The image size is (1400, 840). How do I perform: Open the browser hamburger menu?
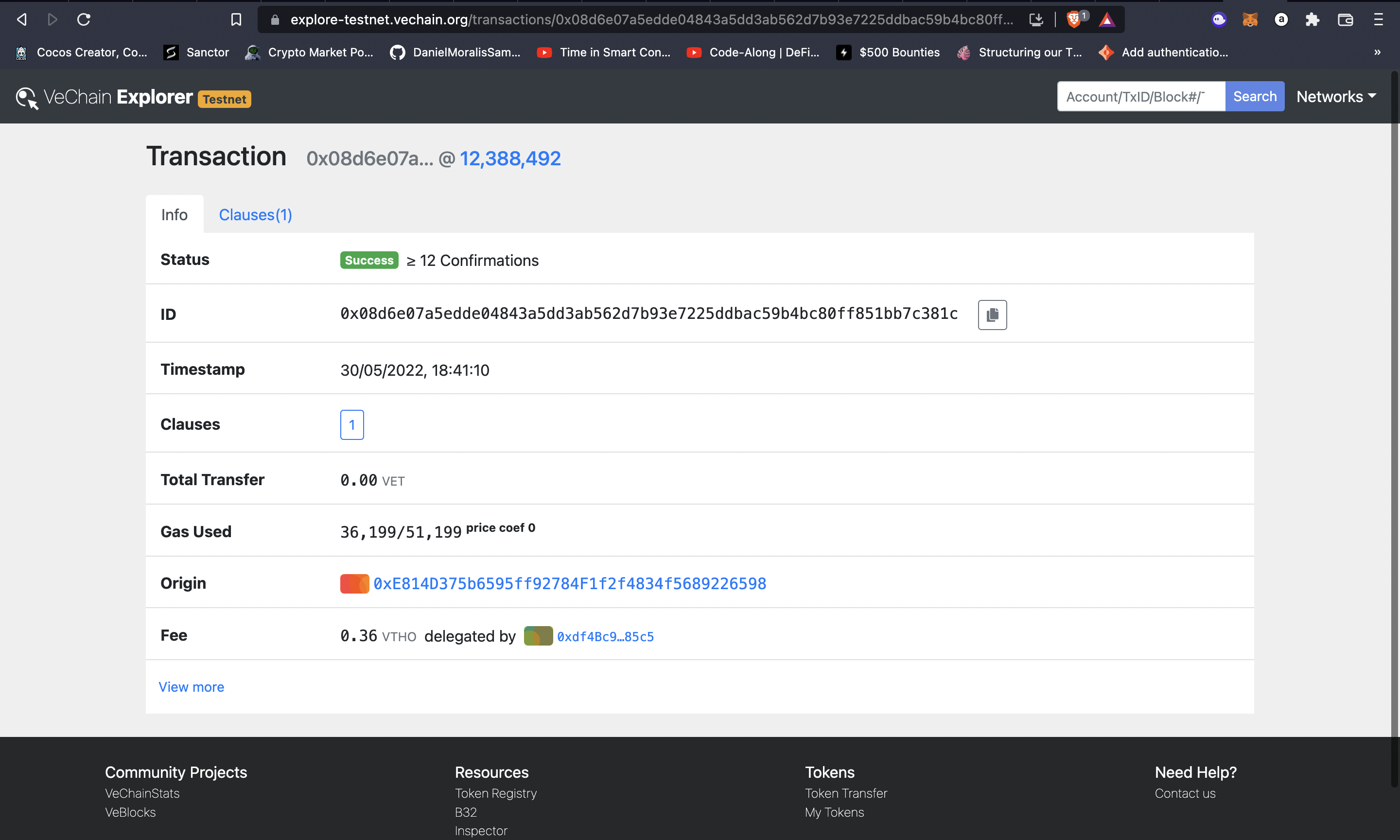tap(1378, 20)
